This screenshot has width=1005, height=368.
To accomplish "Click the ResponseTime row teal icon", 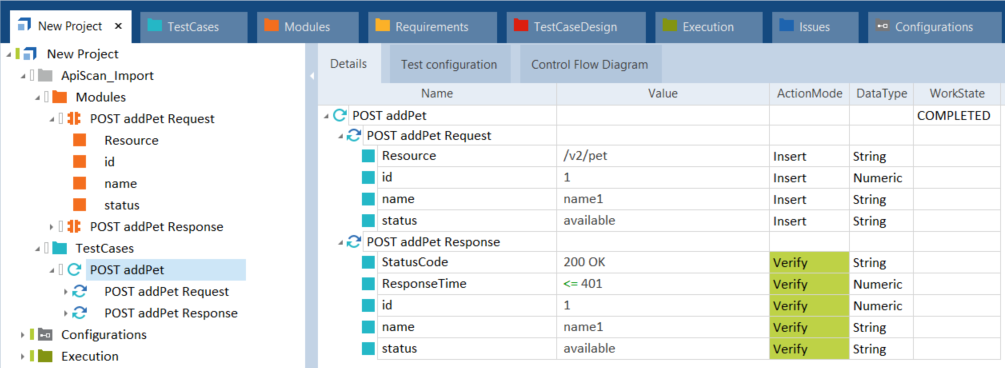I will [x=368, y=284].
